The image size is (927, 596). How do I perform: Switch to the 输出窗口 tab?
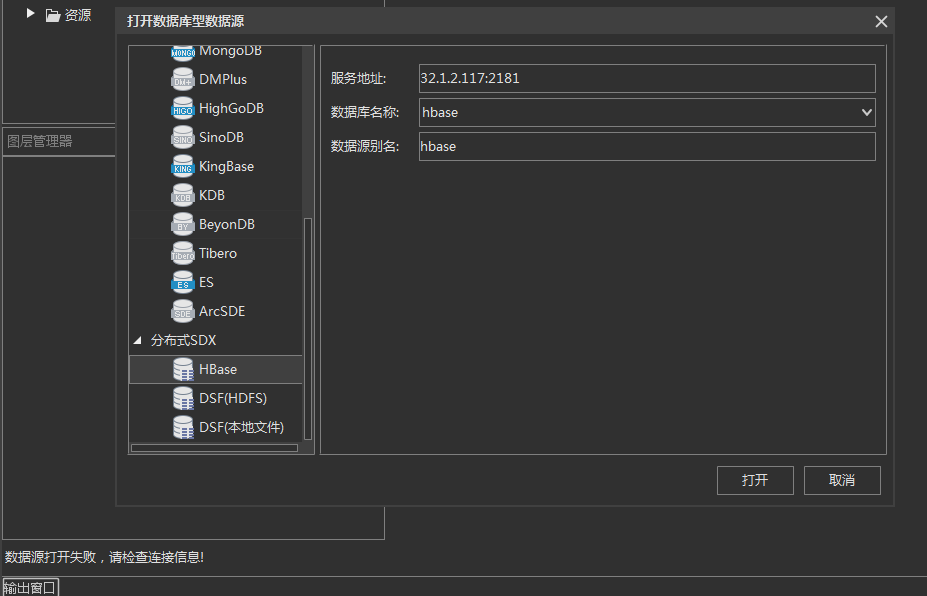point(30,588)
